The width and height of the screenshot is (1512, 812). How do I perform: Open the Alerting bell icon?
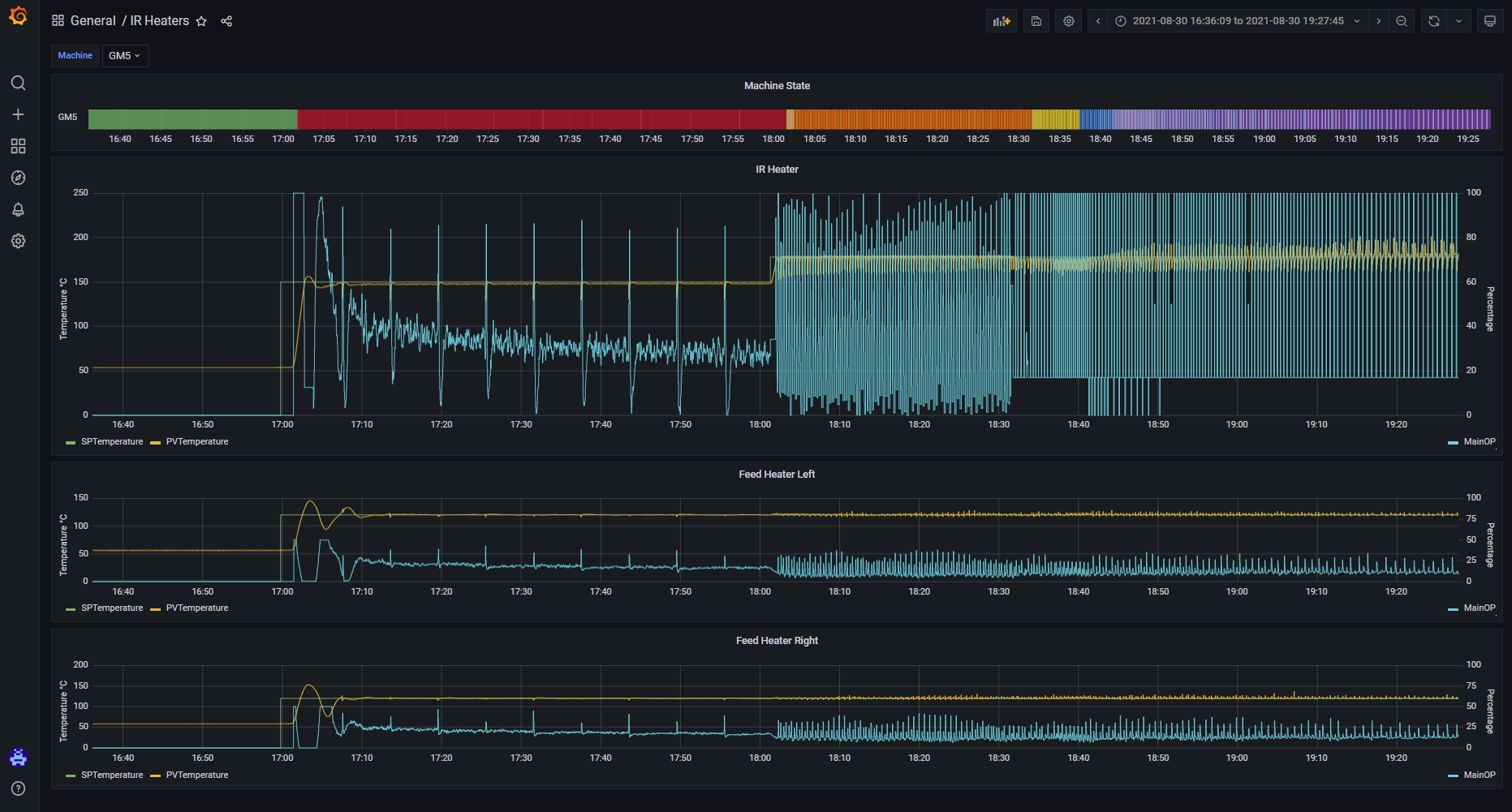(18, 209)
